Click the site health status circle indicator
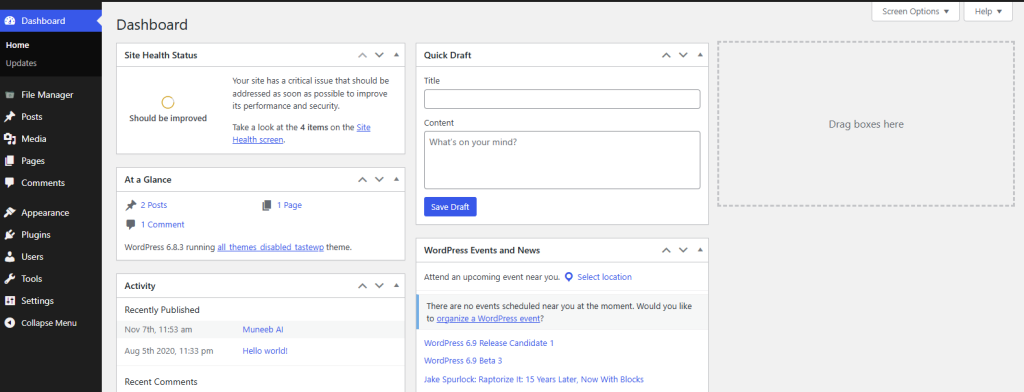The width and height of the screenshot is (1024, 392). pyautogui.click(x=168, y=103)
